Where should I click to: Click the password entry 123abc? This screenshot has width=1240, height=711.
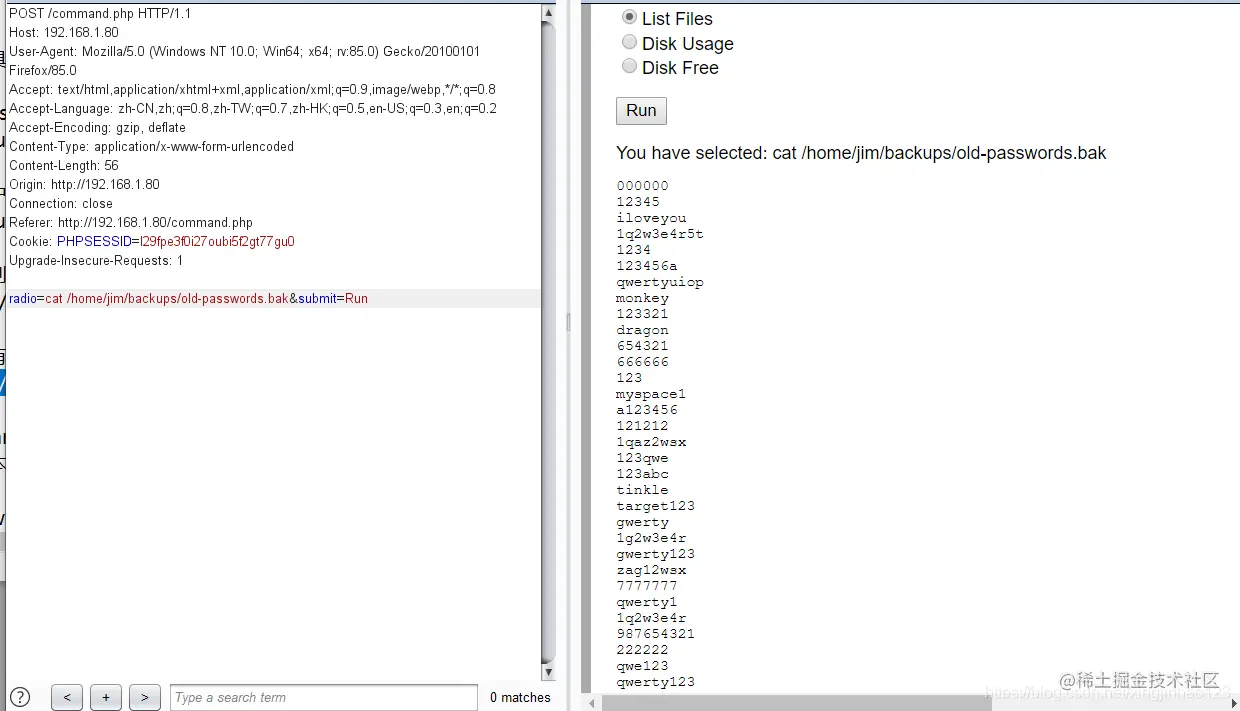[642, 474]
